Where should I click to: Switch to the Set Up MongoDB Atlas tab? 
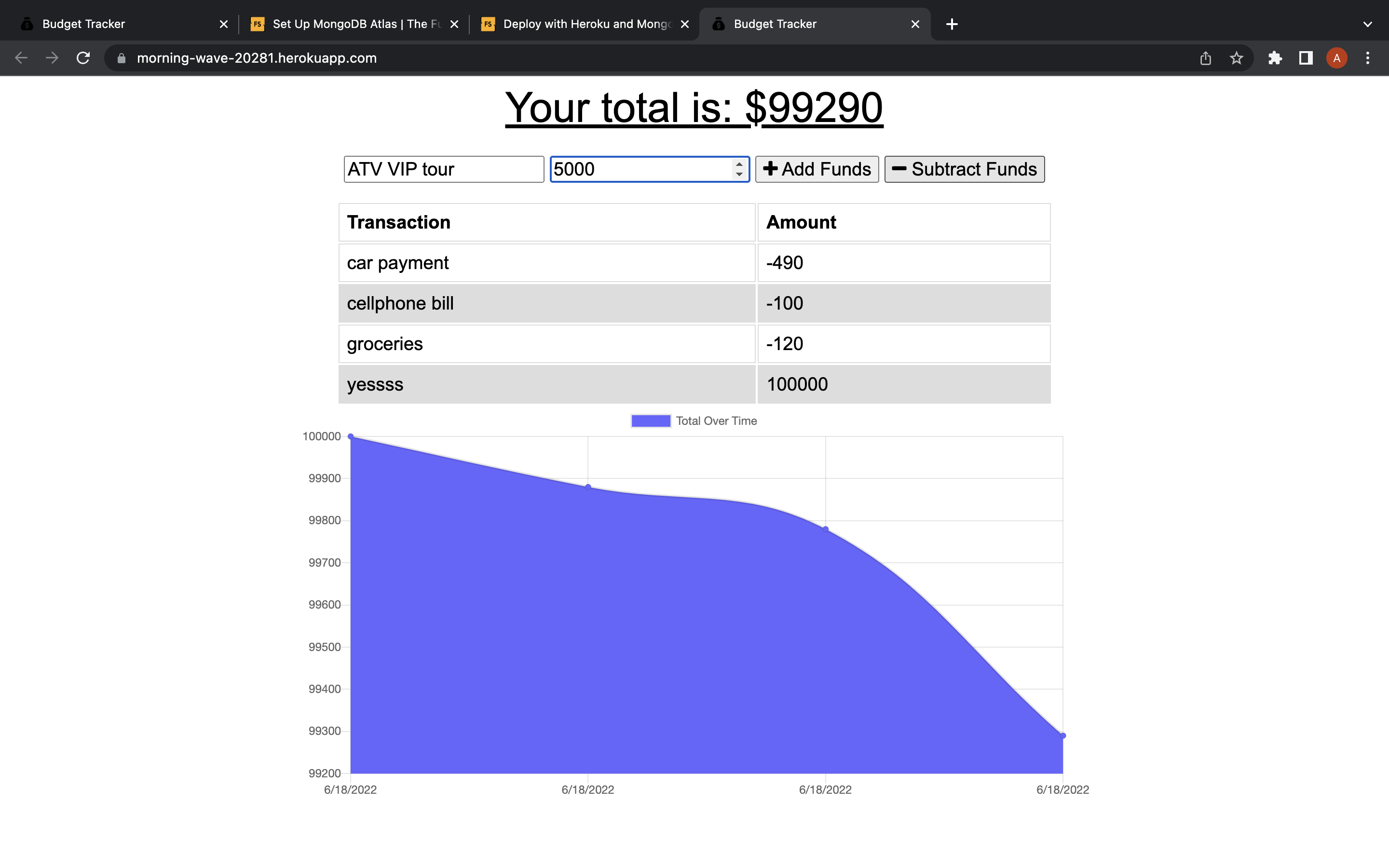pos(350,24)
